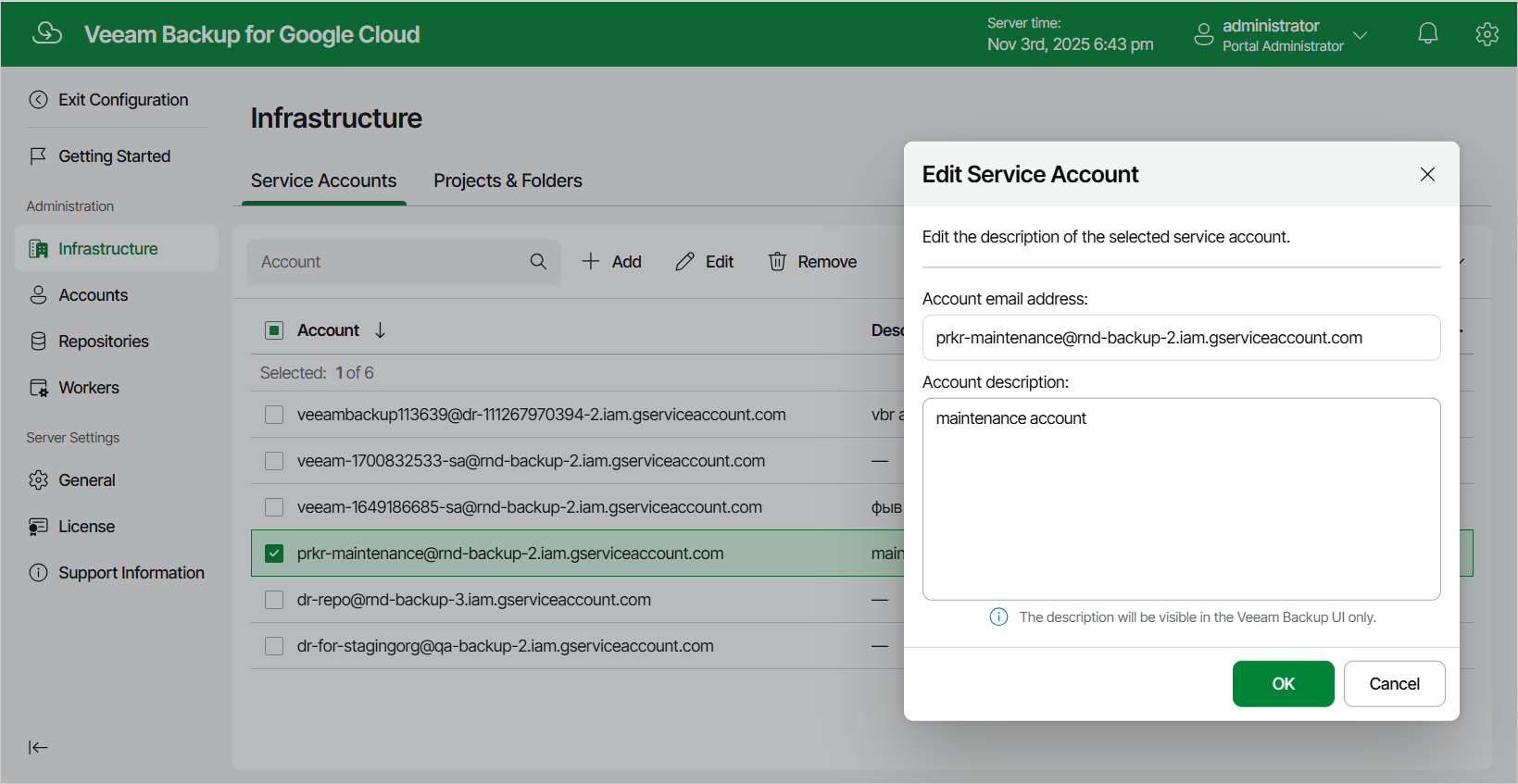1518x784 pixels.
Task: Click the General gear icon
Action: click(38, 480)
